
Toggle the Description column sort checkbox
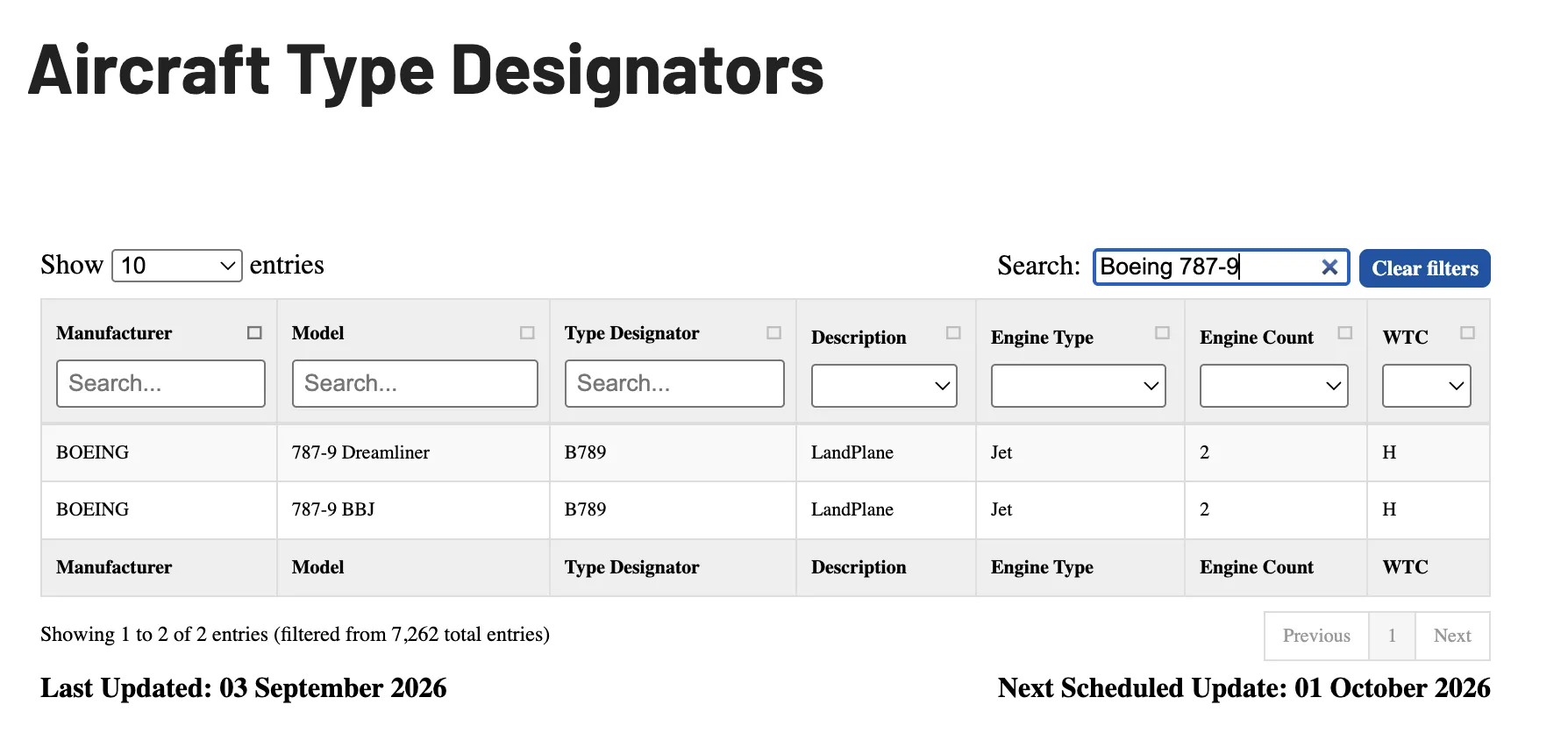(x=953, y=333)
